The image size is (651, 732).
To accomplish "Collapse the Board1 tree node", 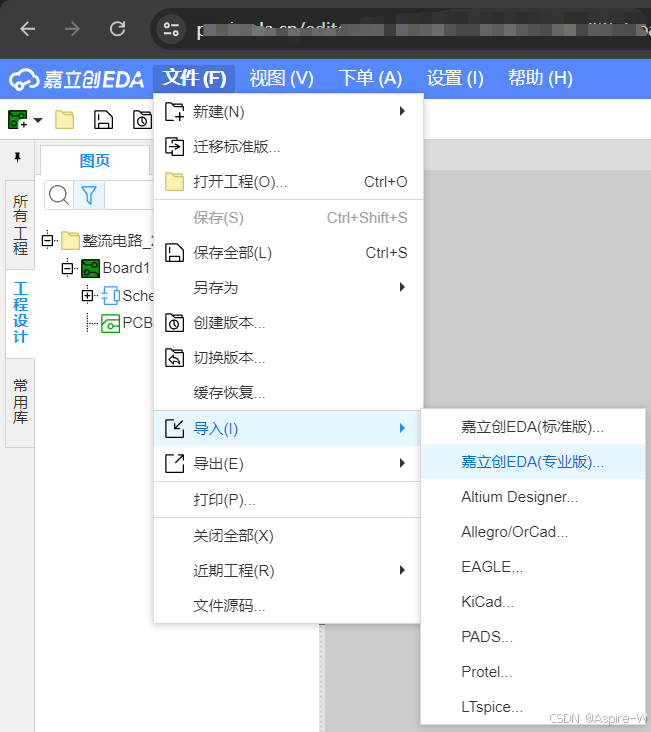I will pos(67,268).
